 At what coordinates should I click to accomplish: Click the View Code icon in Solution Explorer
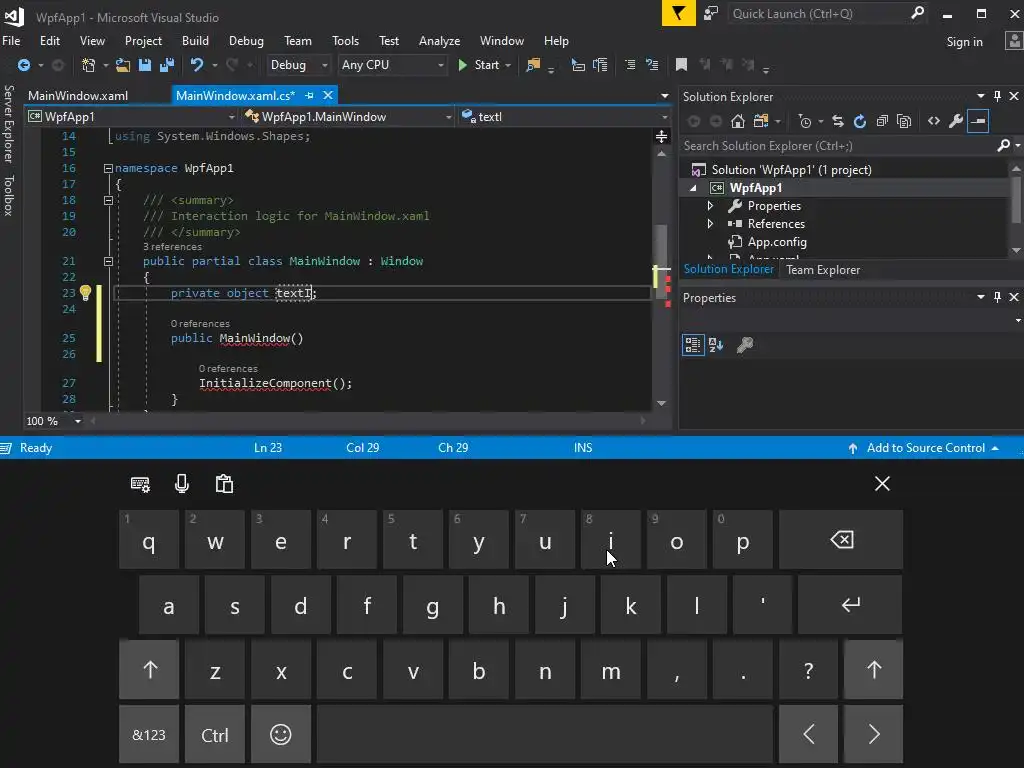934,121
